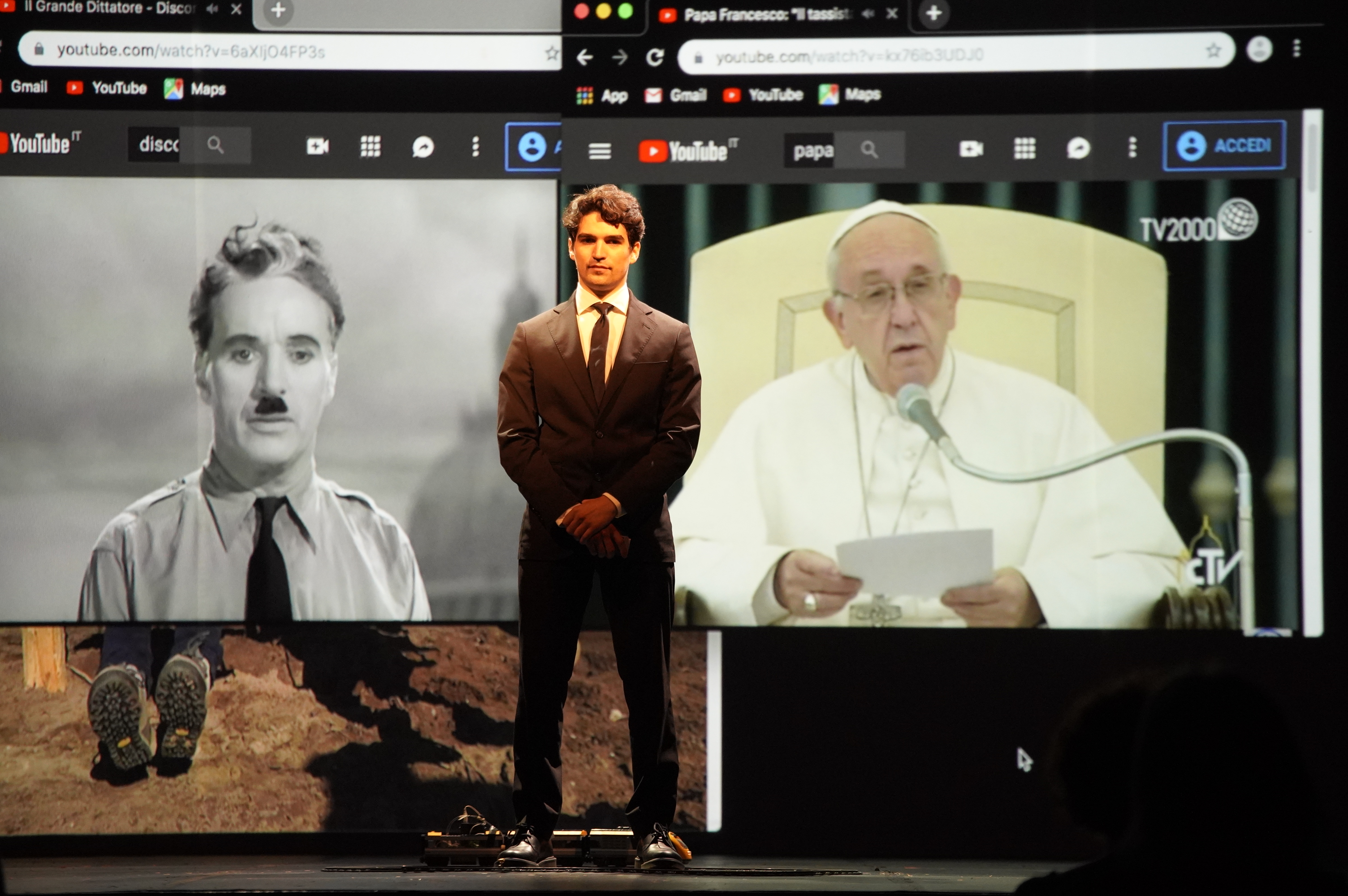
Task: Click the messages share icon in right YouTube header
Action: pyautogui.click(x=1078, y=149)
